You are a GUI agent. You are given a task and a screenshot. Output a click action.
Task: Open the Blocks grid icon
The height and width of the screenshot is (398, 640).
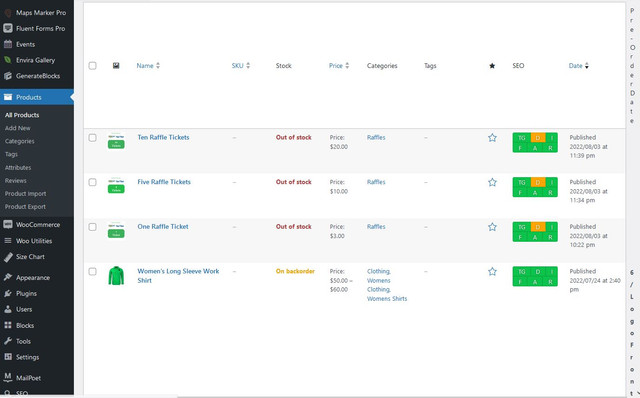click(8, 325)
